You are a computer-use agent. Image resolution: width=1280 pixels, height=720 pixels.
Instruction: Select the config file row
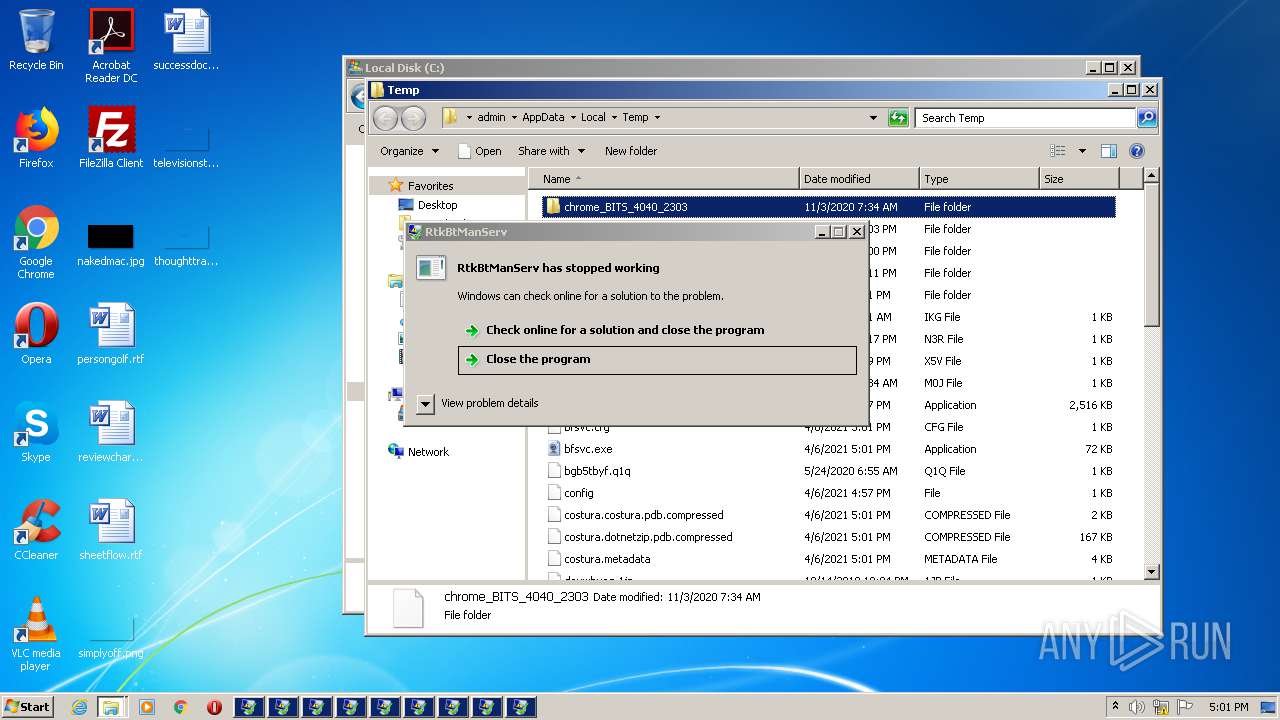point(828,493)
